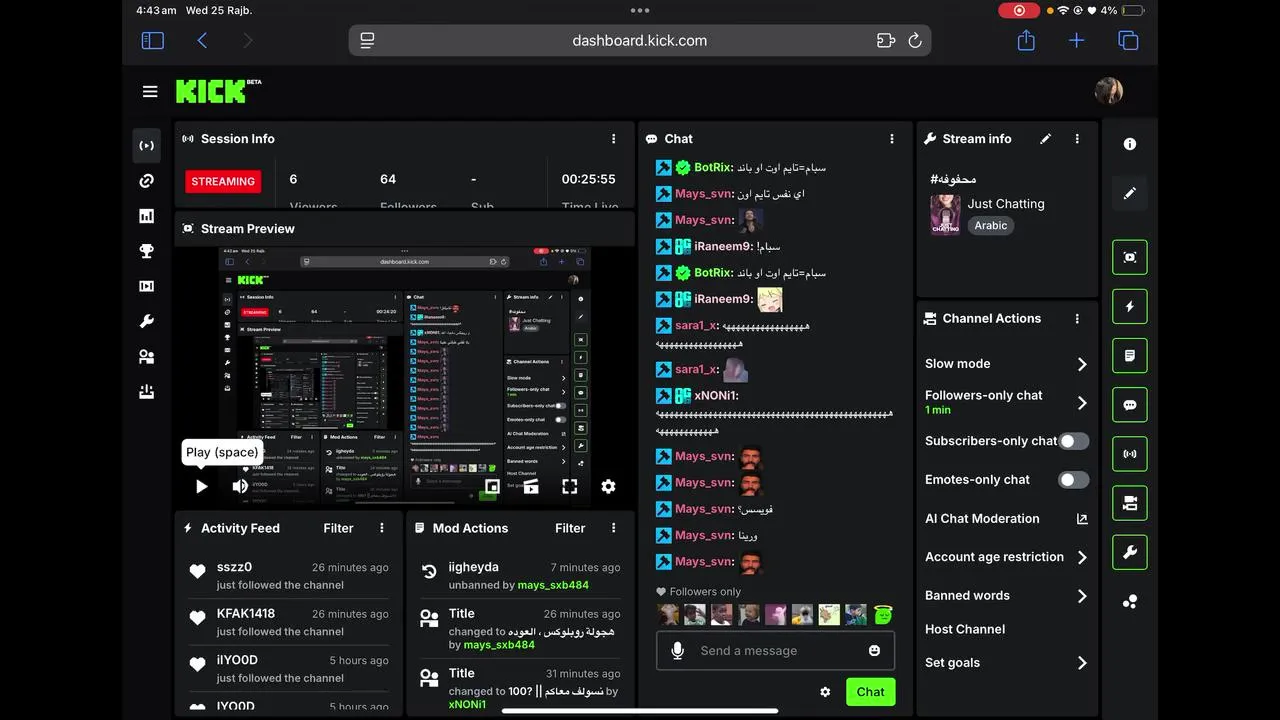Open AI Chat Moderation external link
The width and height of the screenshot is (1280, 720).
[x=1081, y=519]
